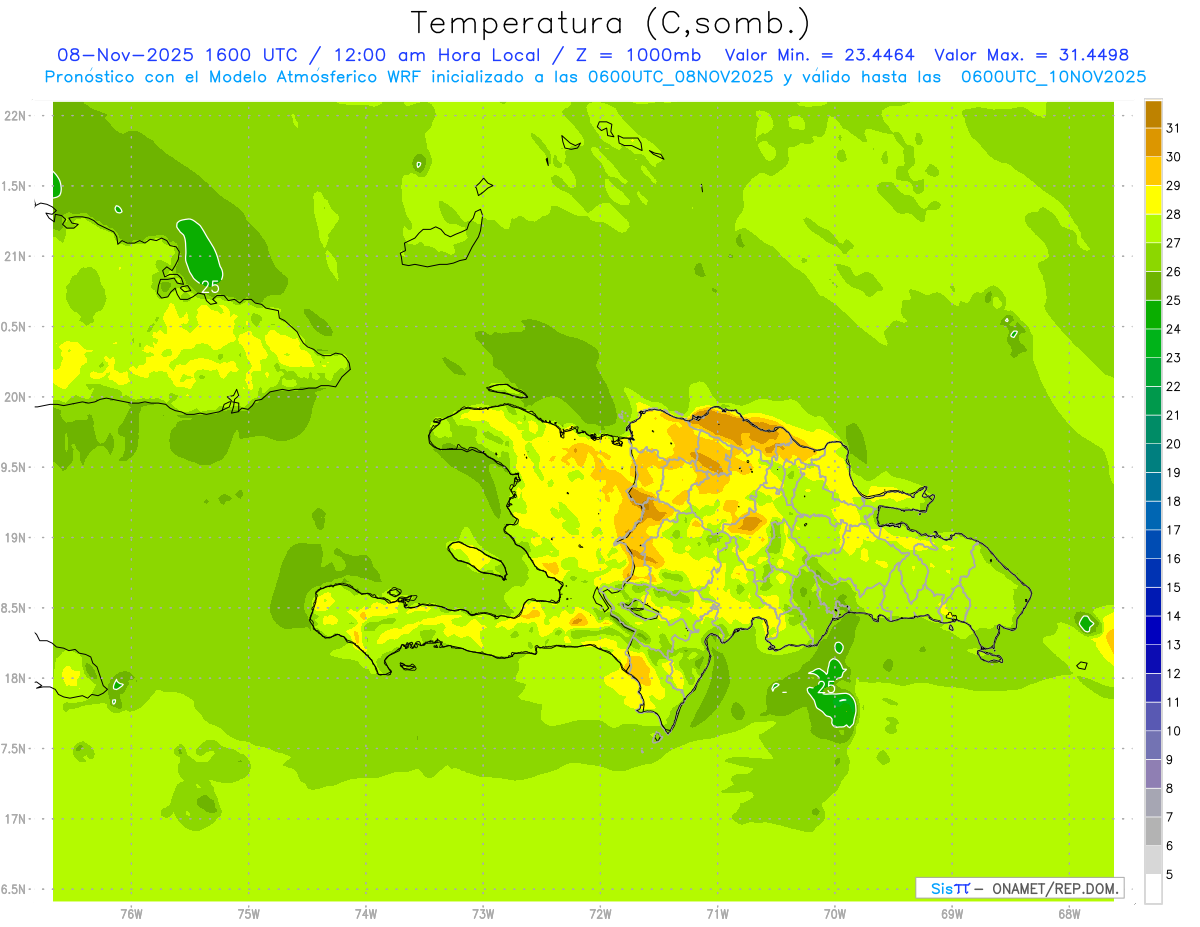
Task: Click the "18N" latitude label
Action: coord(15,678)
